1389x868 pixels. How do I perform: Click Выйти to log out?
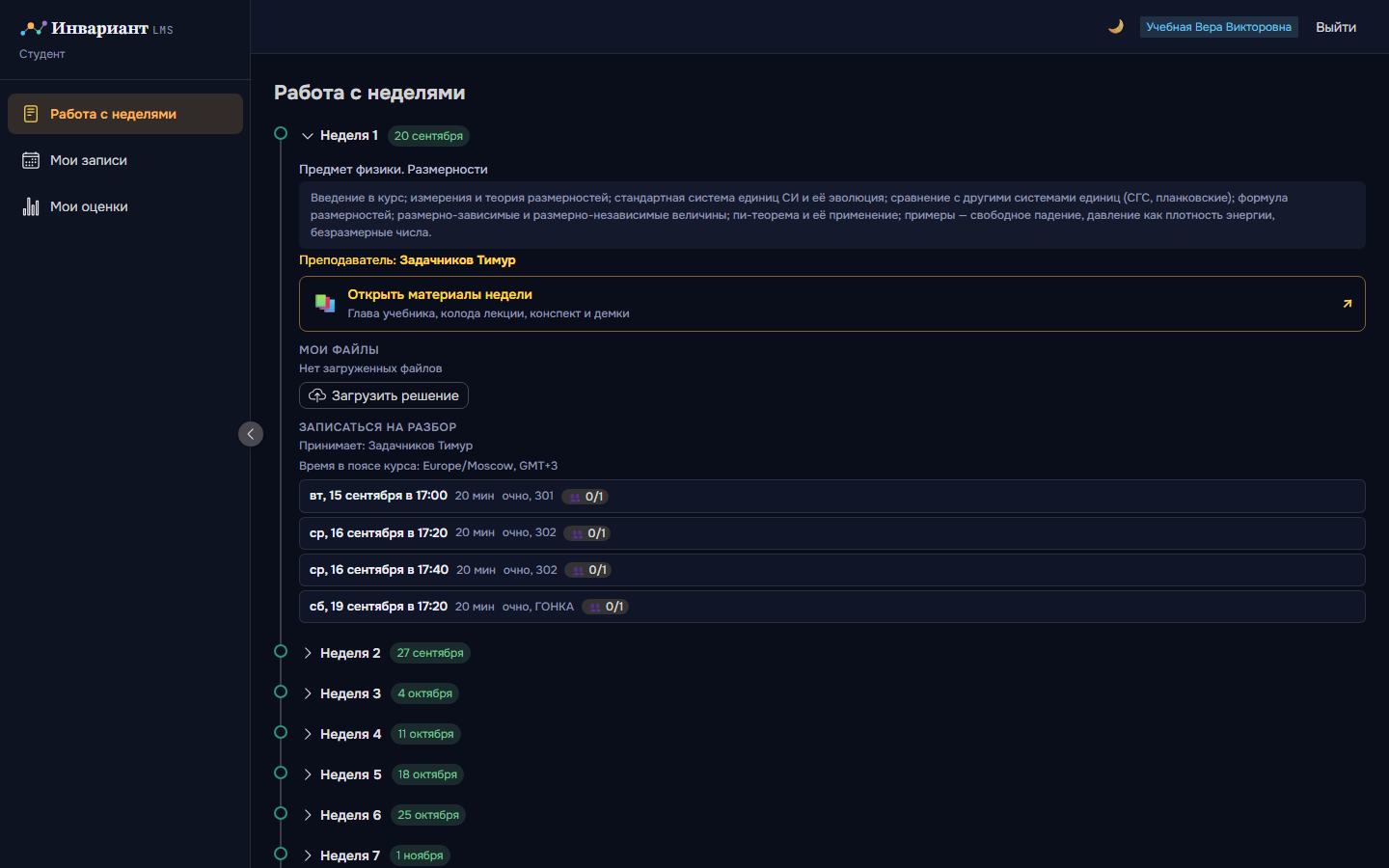point(1336,27)
